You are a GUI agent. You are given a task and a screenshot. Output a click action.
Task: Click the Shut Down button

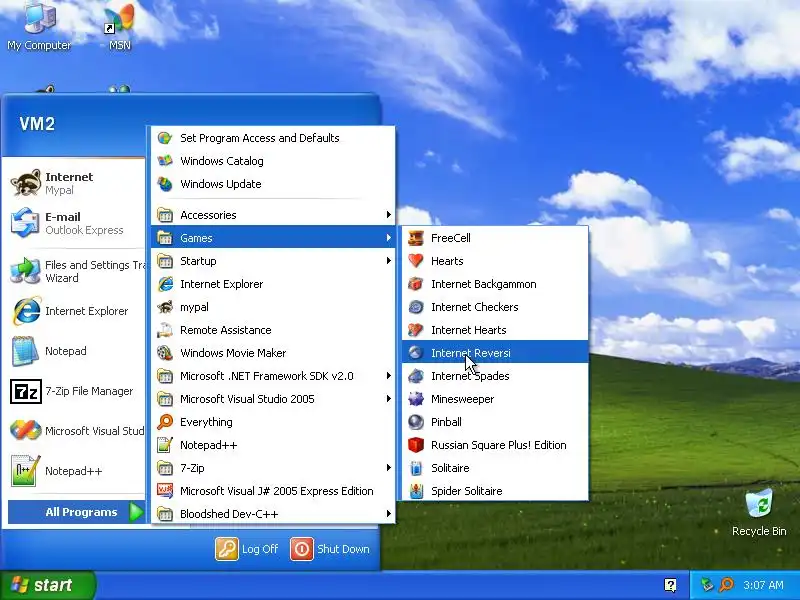point(330,549)
